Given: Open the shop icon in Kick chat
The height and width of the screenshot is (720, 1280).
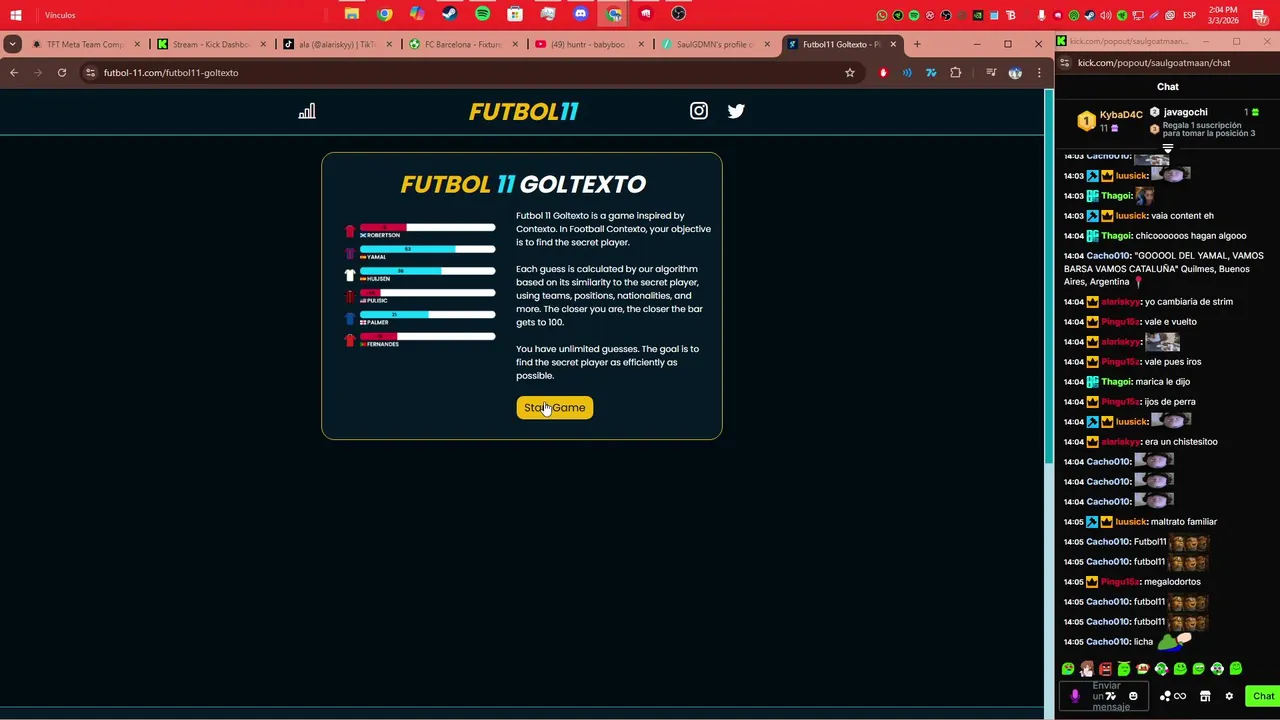Looking at the screenshot, I should 1205,696.
